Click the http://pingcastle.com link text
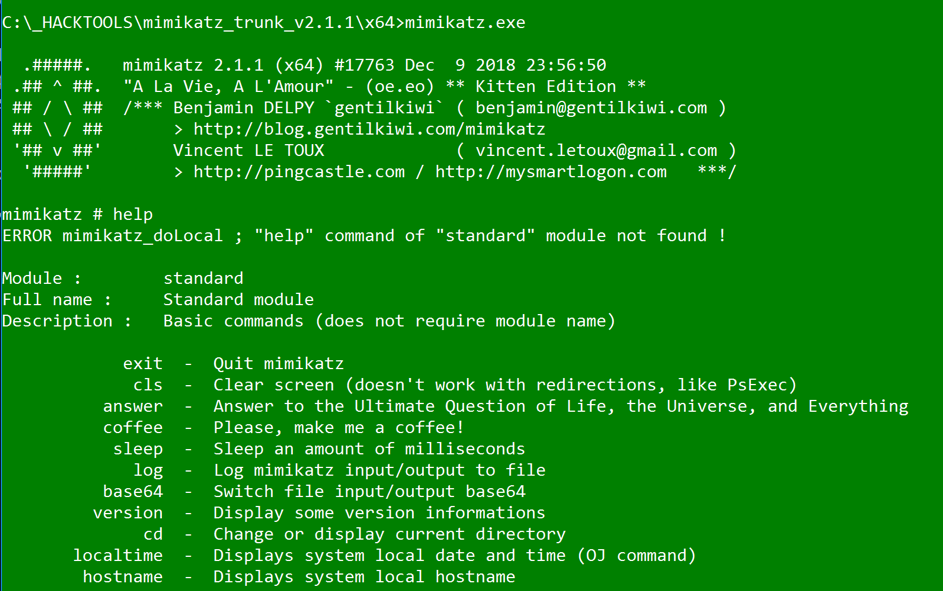The width and height of the screenshot is (943, 591). pyautogui.click(x=299, y=172)
